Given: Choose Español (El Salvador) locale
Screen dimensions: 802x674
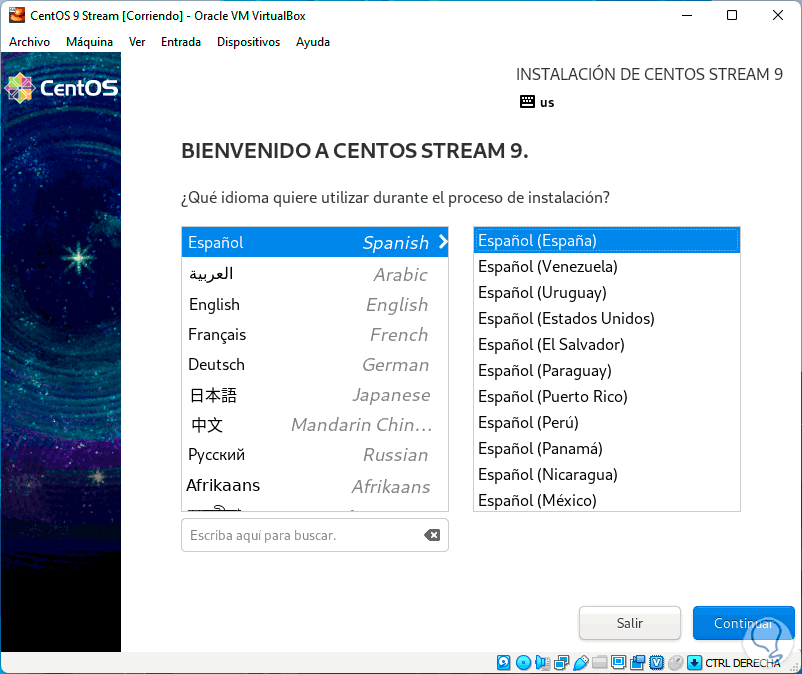Looking at the screenshot, I should [607, 345].
